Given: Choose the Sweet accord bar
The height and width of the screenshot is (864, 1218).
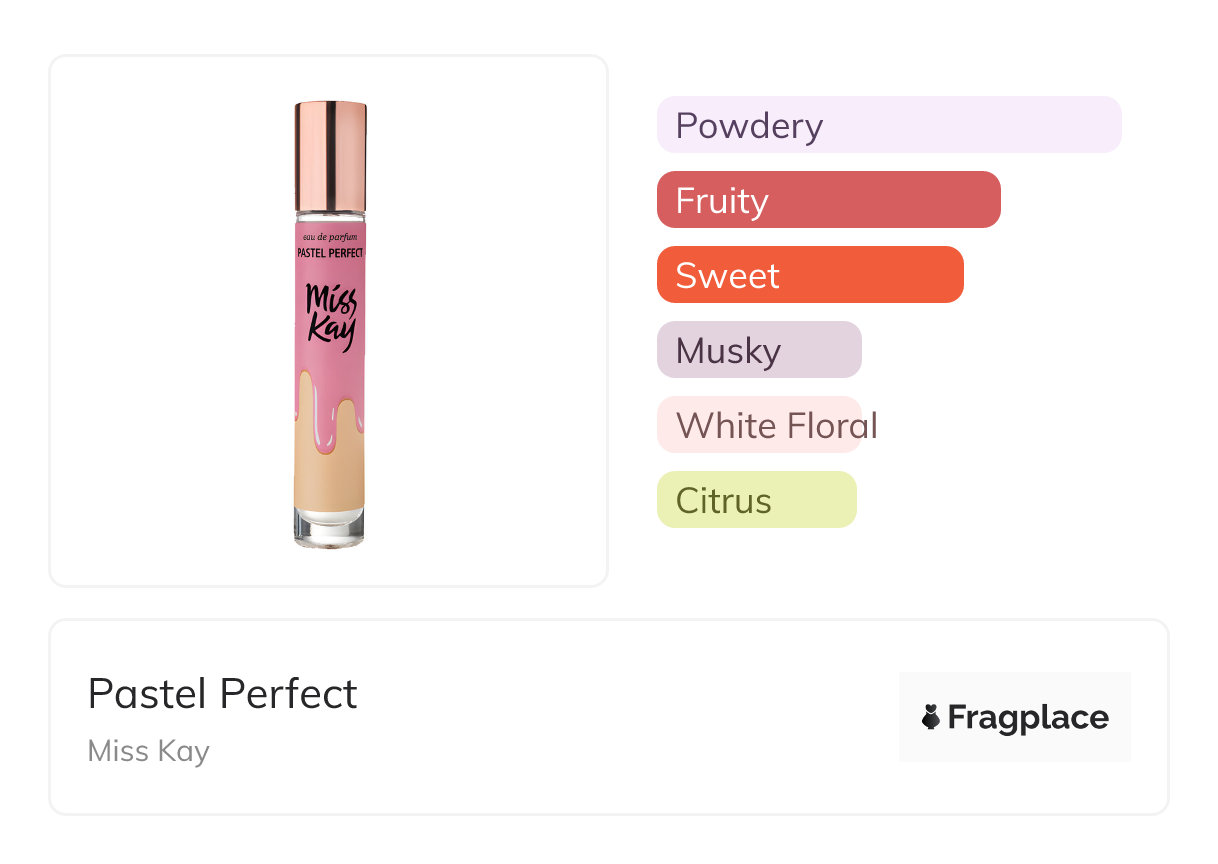Looking at the screenshot, I should pos(809,275).
